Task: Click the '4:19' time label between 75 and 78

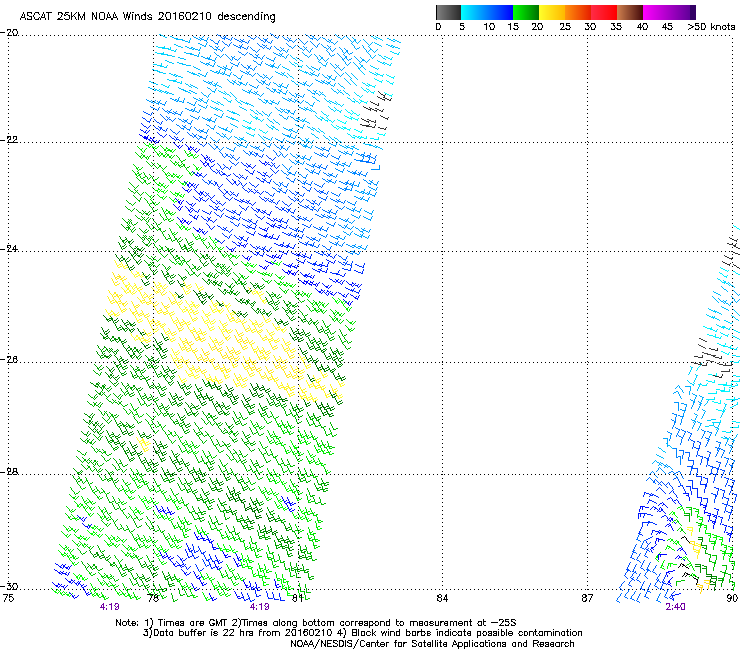Action: pos(109,607)
